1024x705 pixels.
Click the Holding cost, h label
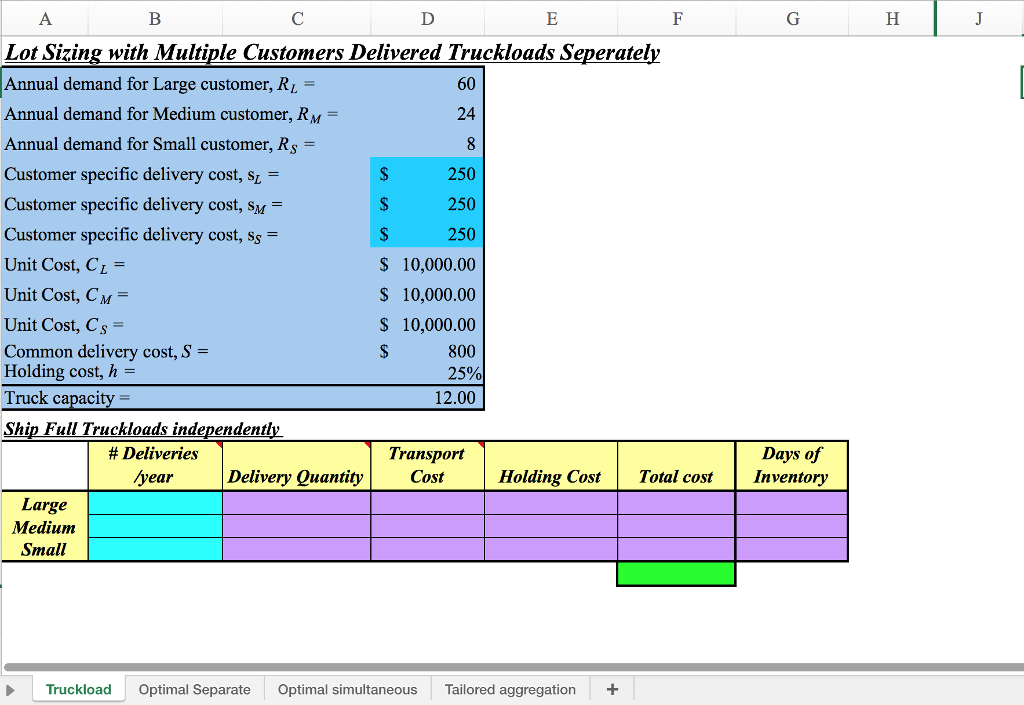pos(69,371)
